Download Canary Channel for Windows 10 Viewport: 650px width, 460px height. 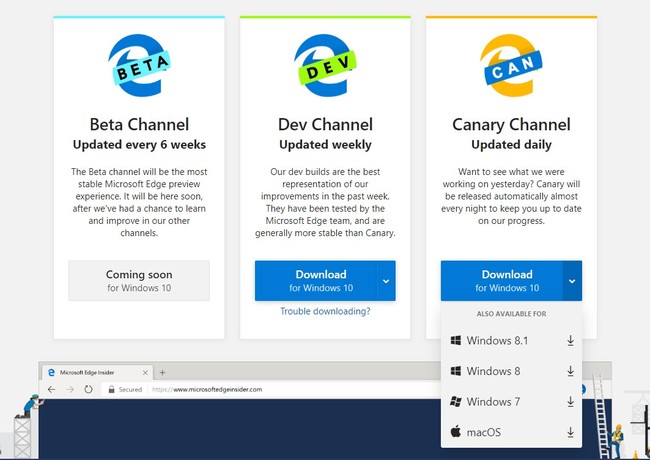pyautogui.click(x=502, y=281)
